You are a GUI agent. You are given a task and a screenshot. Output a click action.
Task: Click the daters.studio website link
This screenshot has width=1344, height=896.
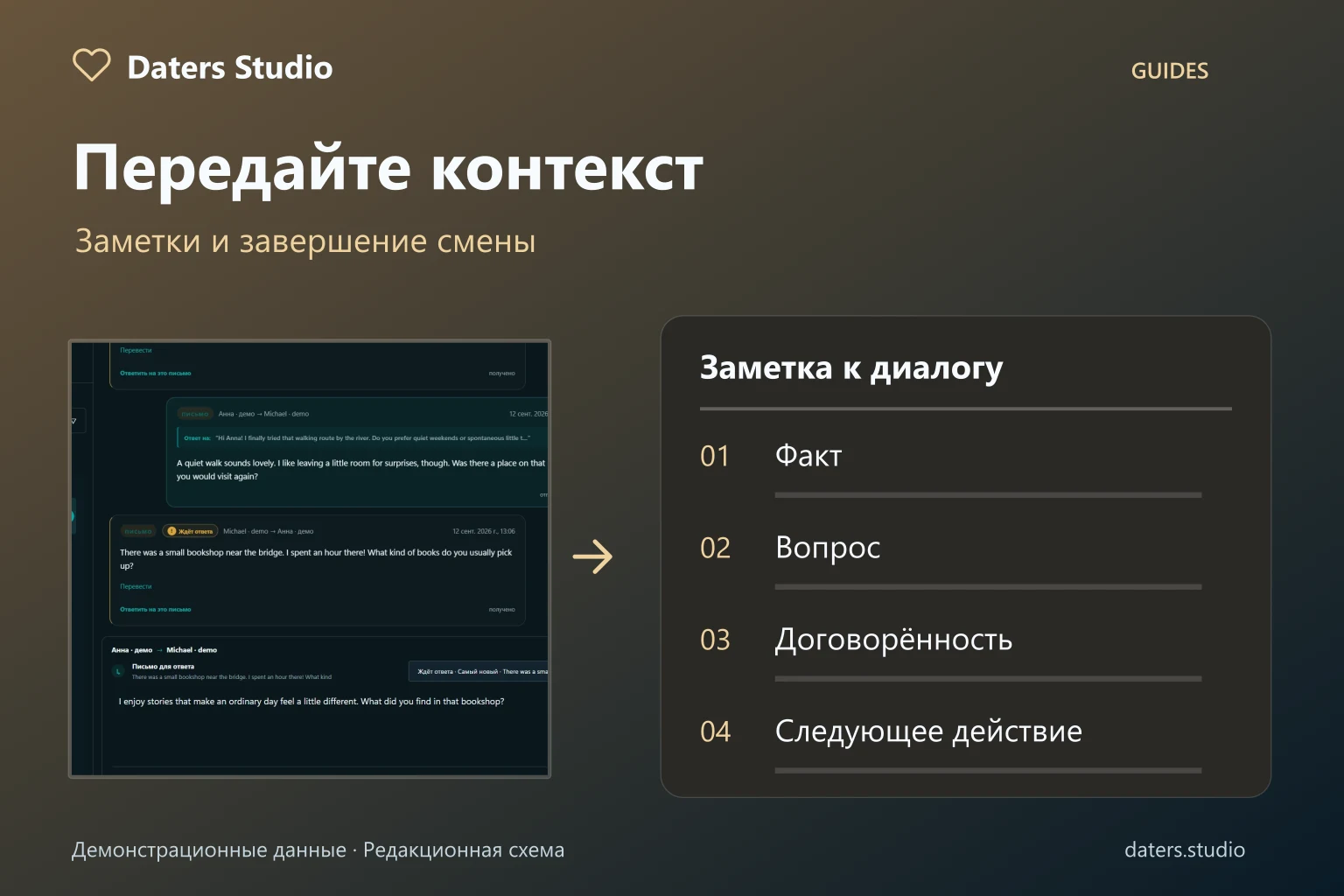point(1184,850)
